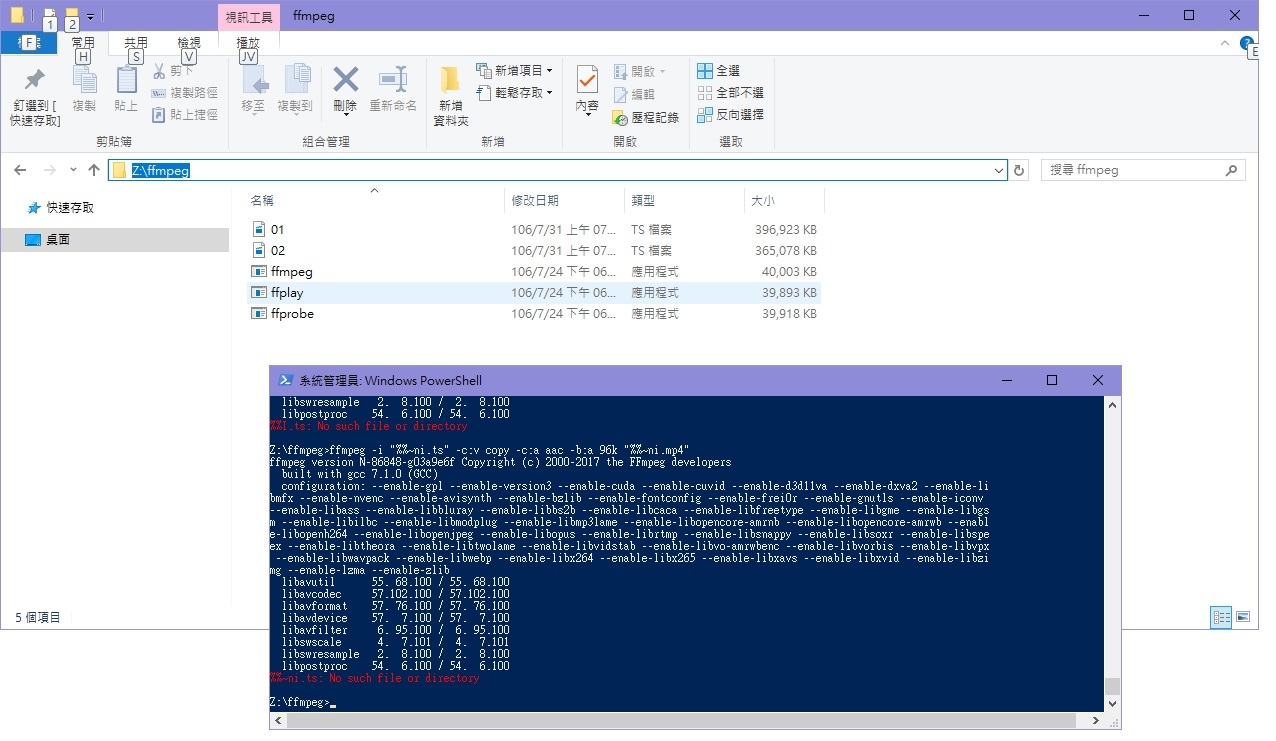Click the Search ffmpeg (搜尋) box
This screenshot has height=741, width=1276.
coord(1143,170)
